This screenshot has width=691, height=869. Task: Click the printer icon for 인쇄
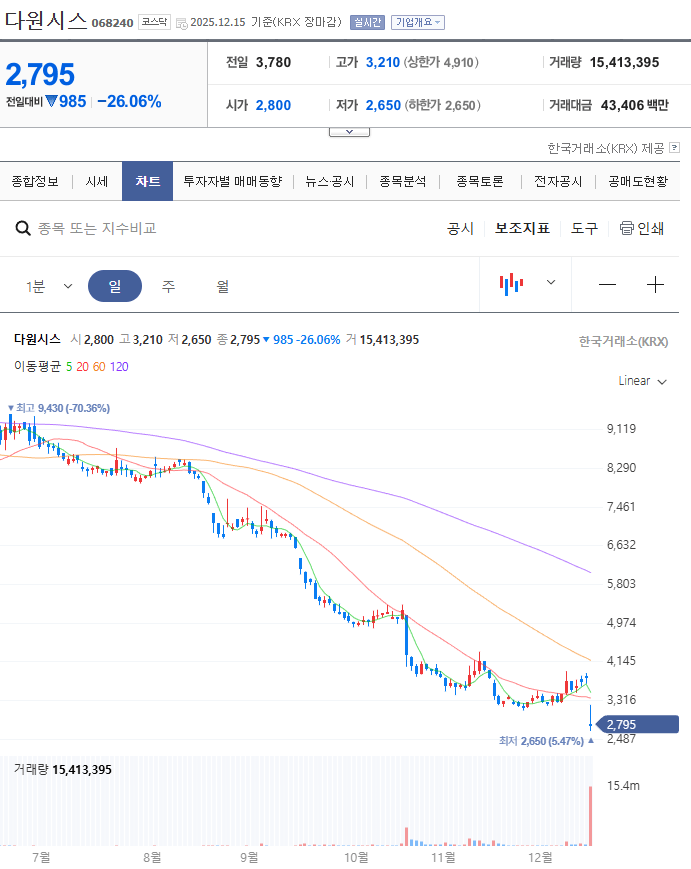pos(627,228)
